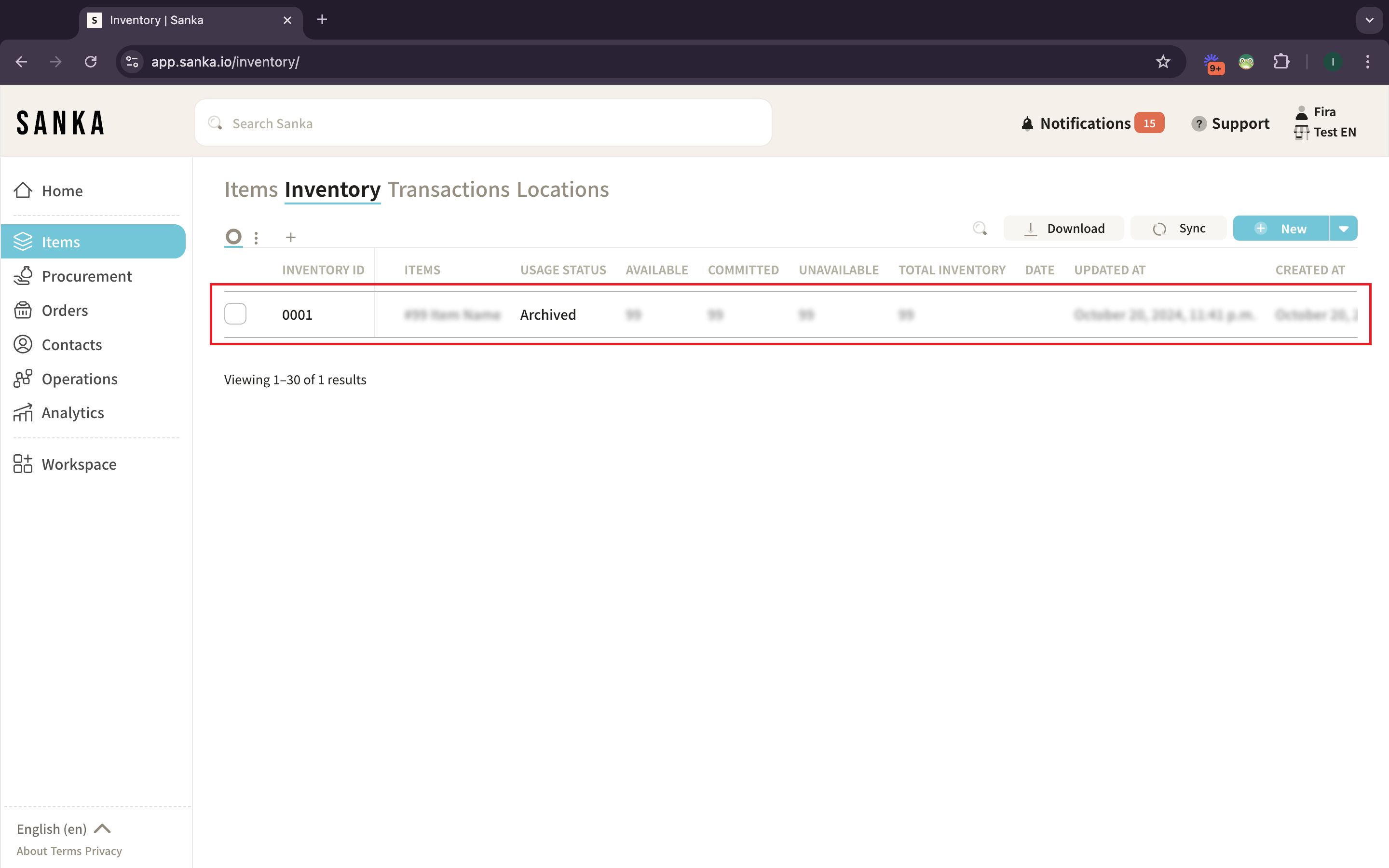This screenshot has width=1389, height=868.
Task: Open the Operations sidebar icon
Action: click(x=23, y=379)
